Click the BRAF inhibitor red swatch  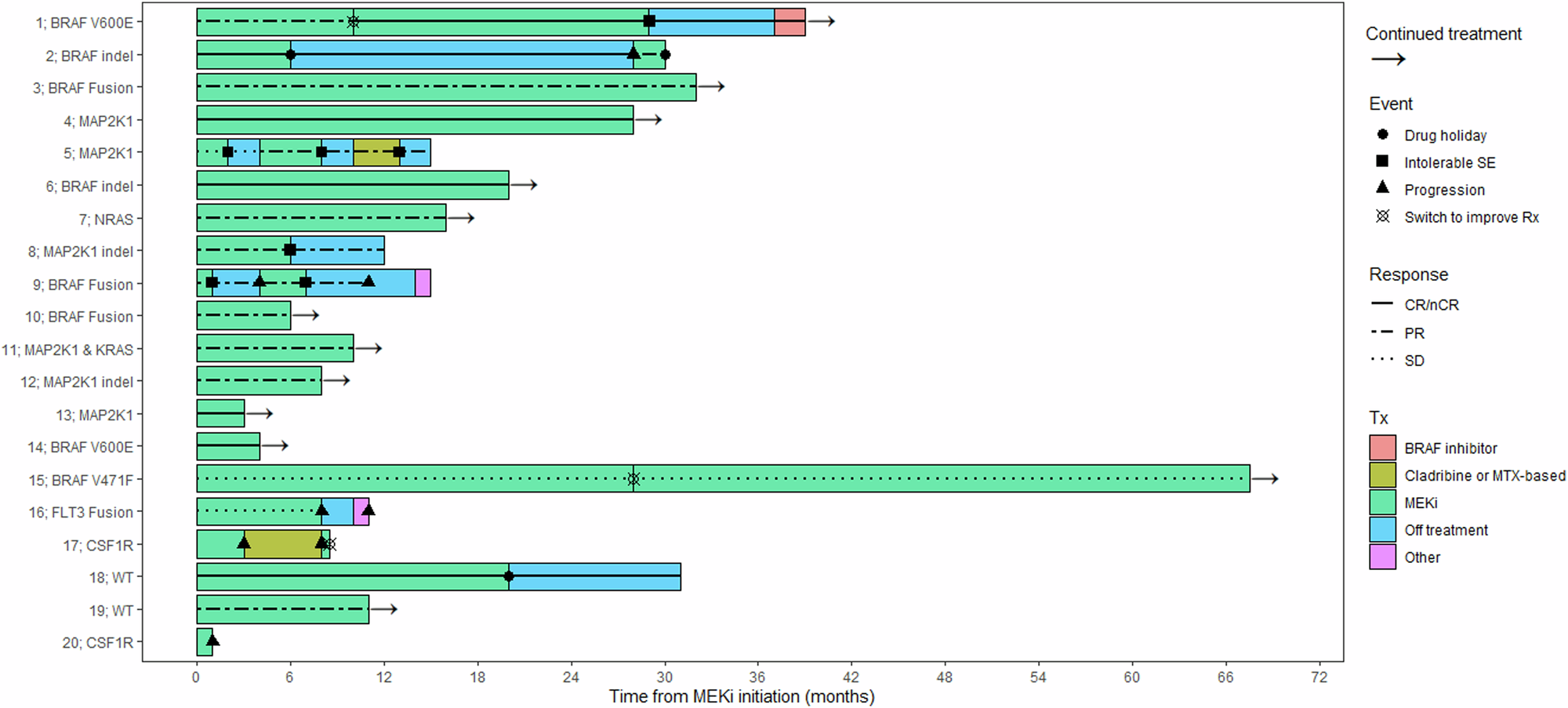pos(1382,448)
